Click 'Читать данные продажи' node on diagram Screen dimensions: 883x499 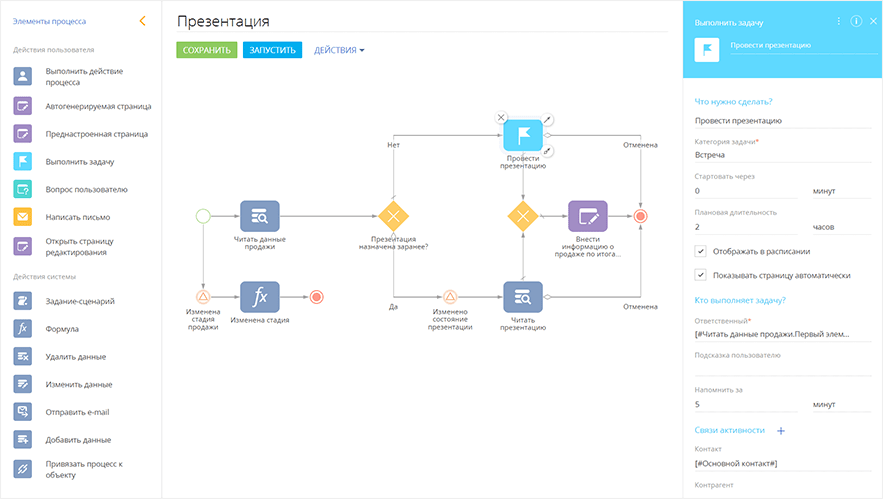point(260,216)
